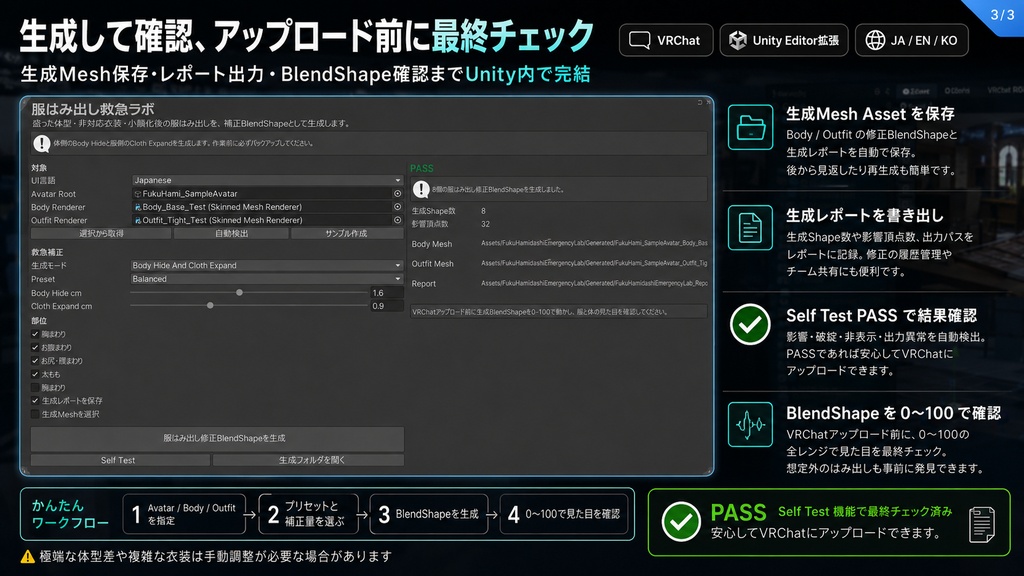The height and width of the screenshot is (576, 1024).
Task: Open the Preset dropdown showing Balanced
Action: 267,279
